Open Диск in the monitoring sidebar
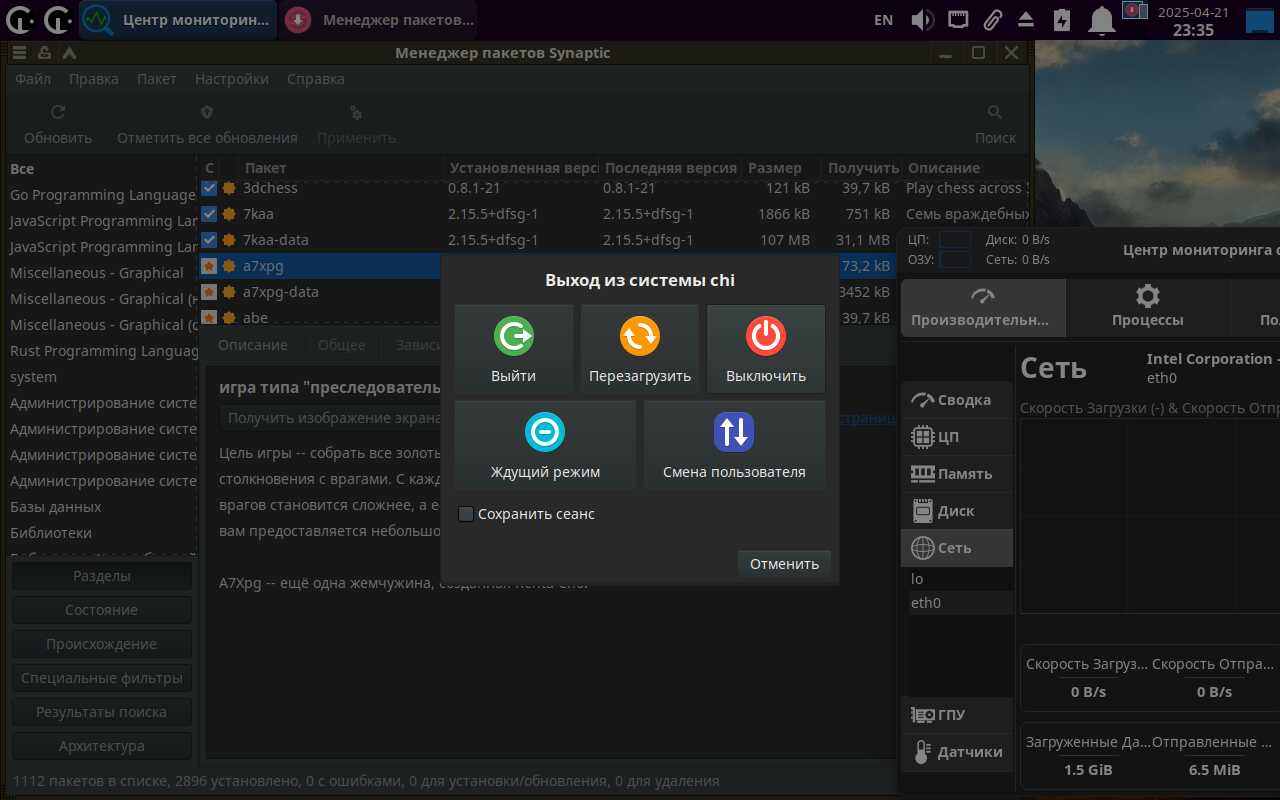Screen dimensions: 1280x800 click(957, 511)
